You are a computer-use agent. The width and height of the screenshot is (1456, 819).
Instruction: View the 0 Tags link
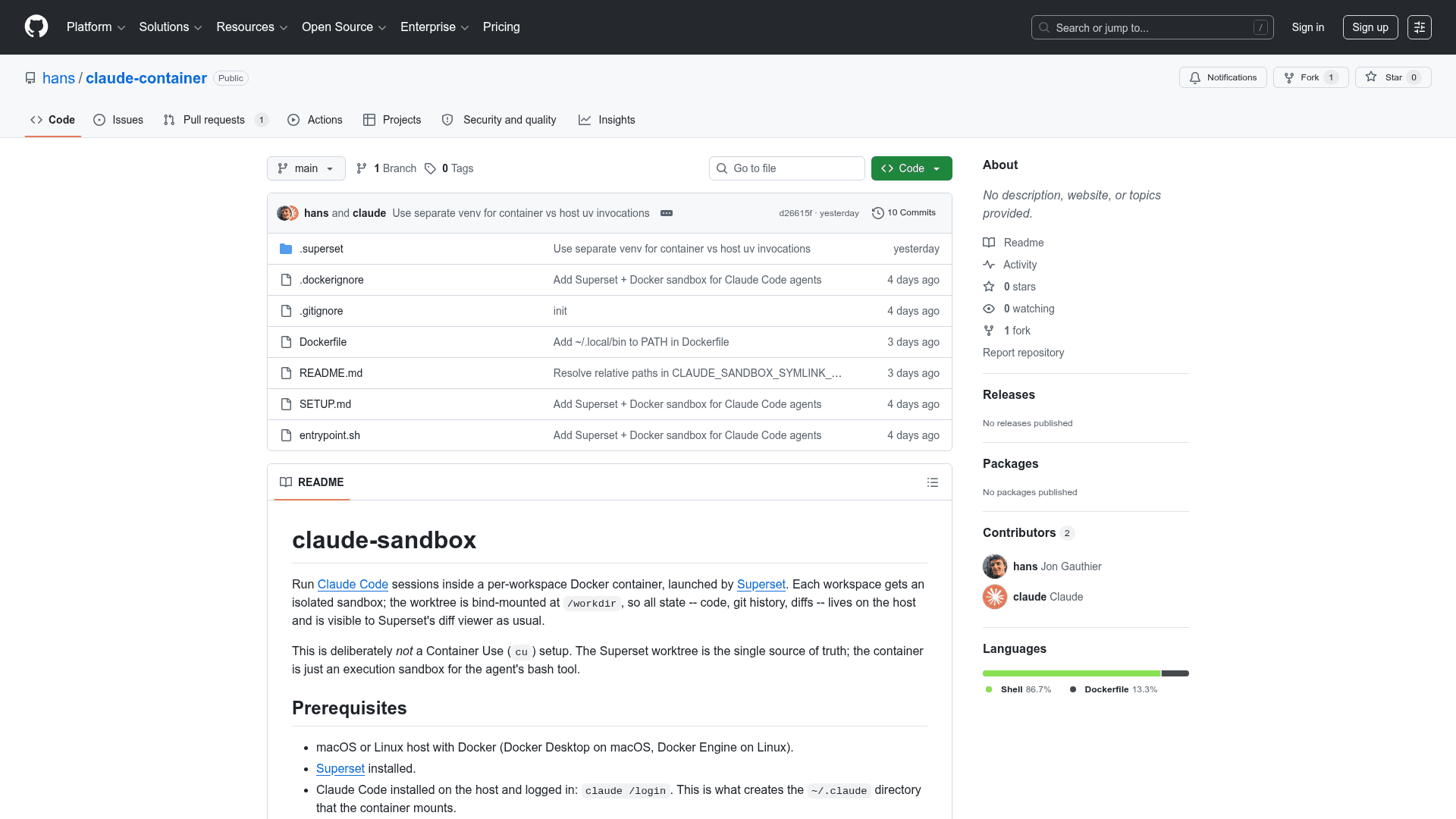(449, 168)
